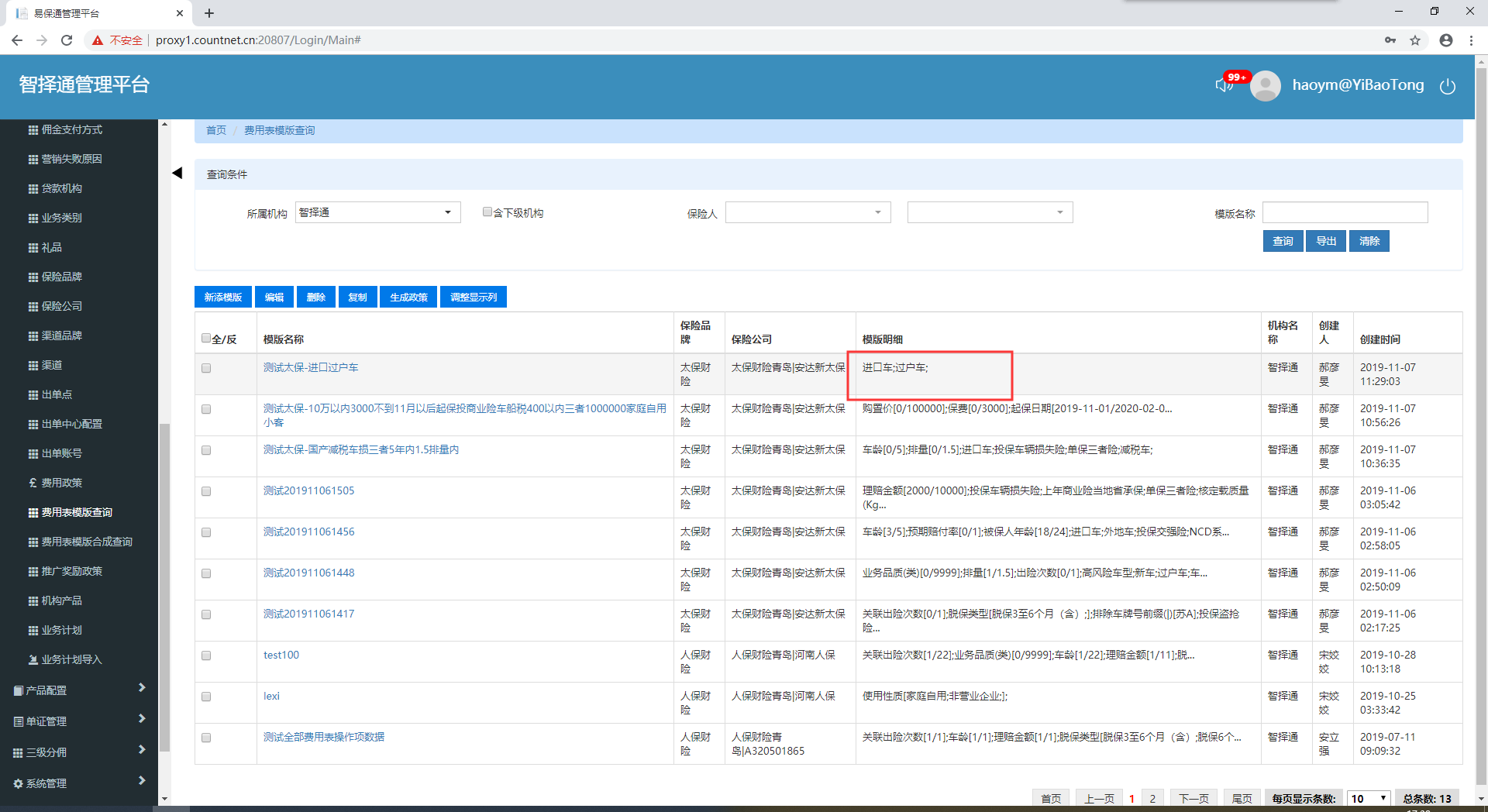This screenshot has height=812, width=1488.
Task: Reload the page in the browser
Action: coord(67,40)
